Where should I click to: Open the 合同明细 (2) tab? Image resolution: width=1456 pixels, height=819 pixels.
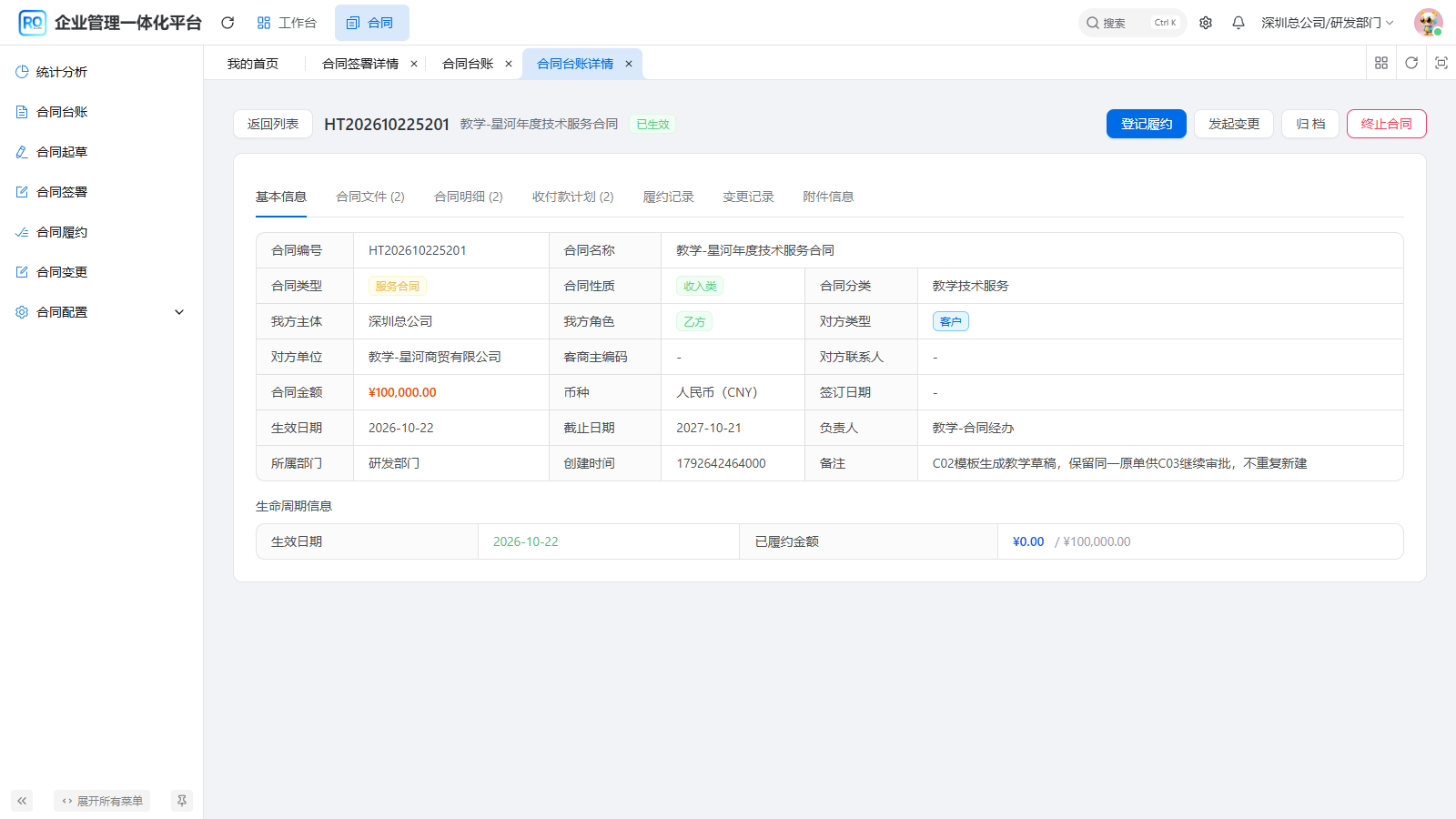point(469,197)
